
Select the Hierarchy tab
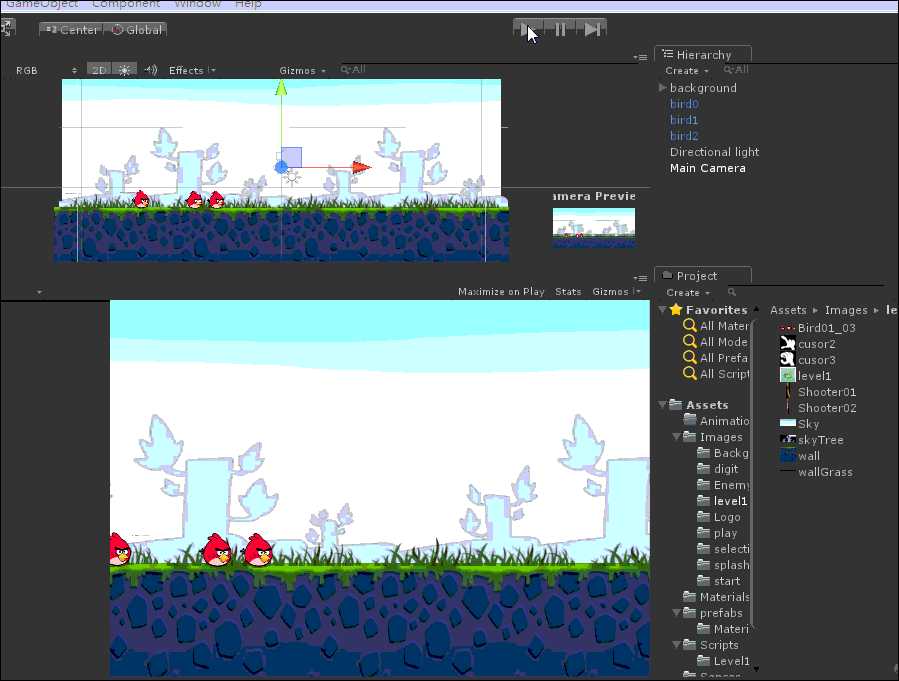tap(703, 54)
